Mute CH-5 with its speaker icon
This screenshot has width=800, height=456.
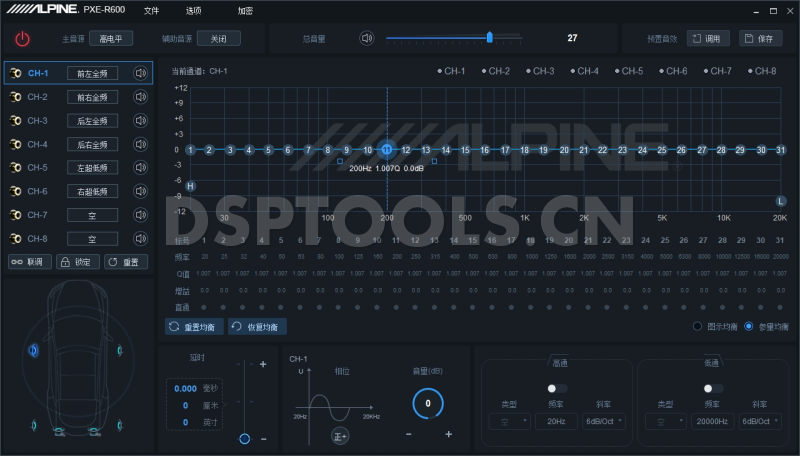click(x=140, y=167)
